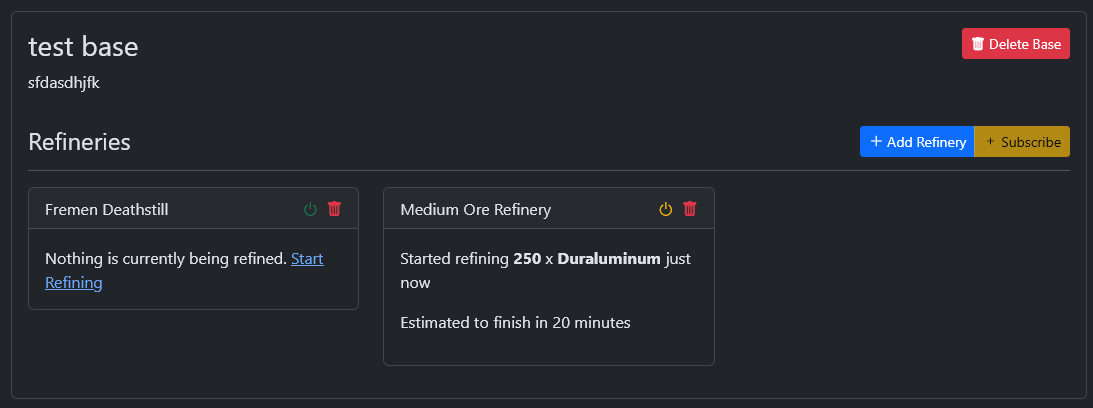The image size is (1093, 408).
Task: Click the Delete Base button
Action: tap(1016, 44)
